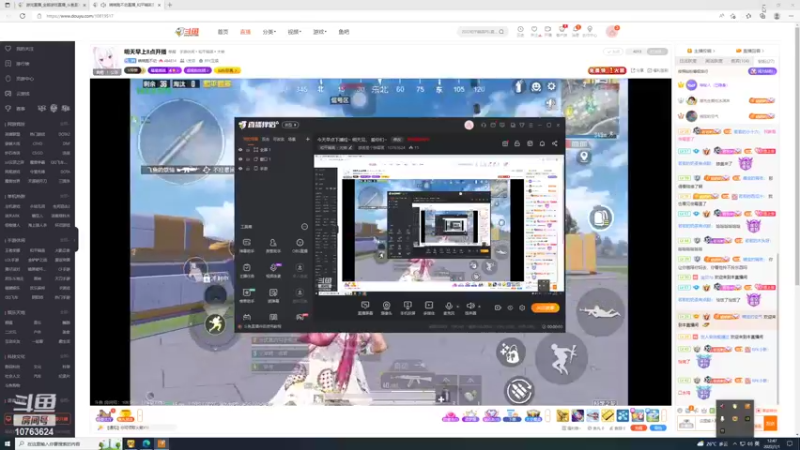Open the arrow next to the speaker in streaming tool
This screenshot has height=450, width=800.
click(x=479, y=307)
